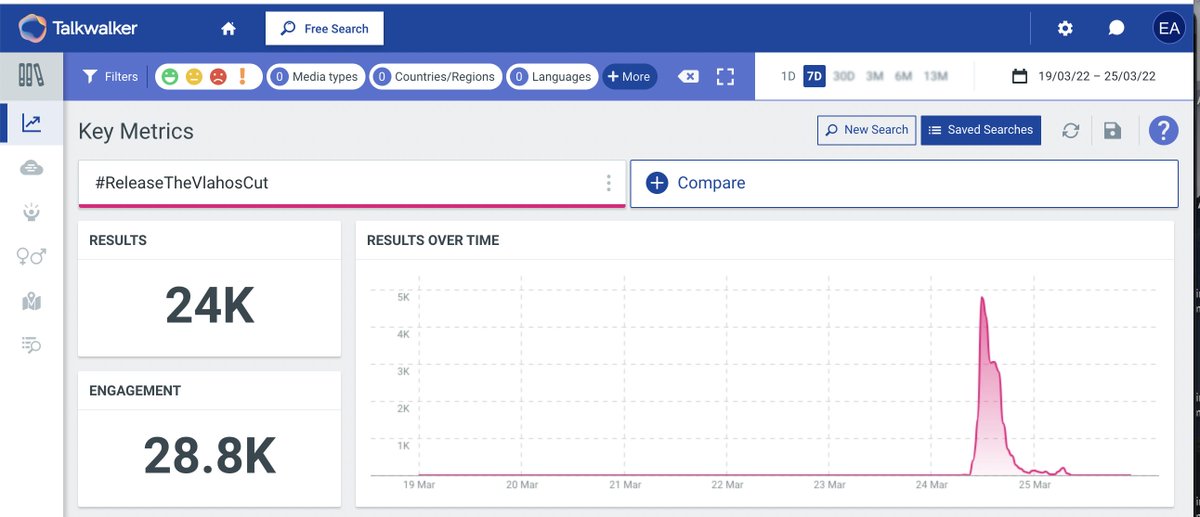Screen dimensions: 1200x517
Task: Click the Key Metrics heading
Action: pos(136,131)
